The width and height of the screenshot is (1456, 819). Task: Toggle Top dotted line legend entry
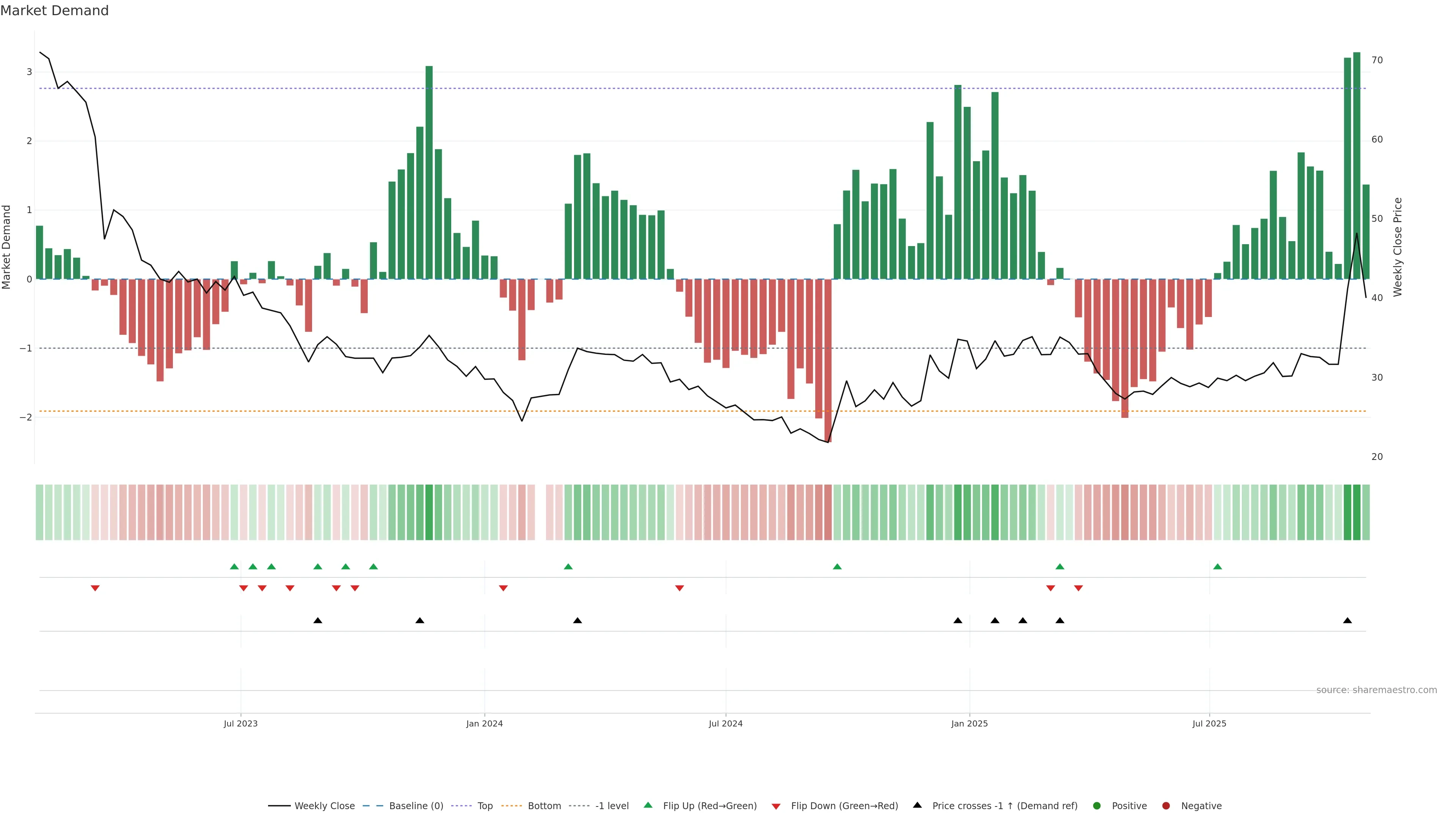(485, 805)
